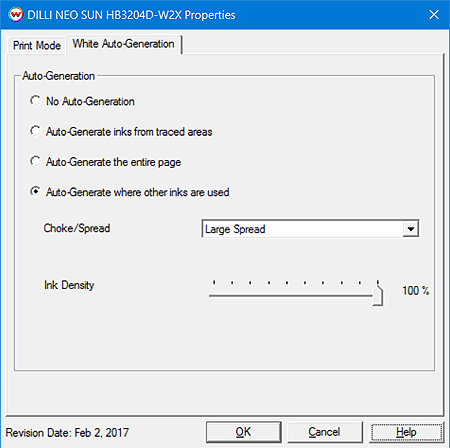Select Auto-Generate inks from traced areas
450x448 pixels.
tap(35, 131)
